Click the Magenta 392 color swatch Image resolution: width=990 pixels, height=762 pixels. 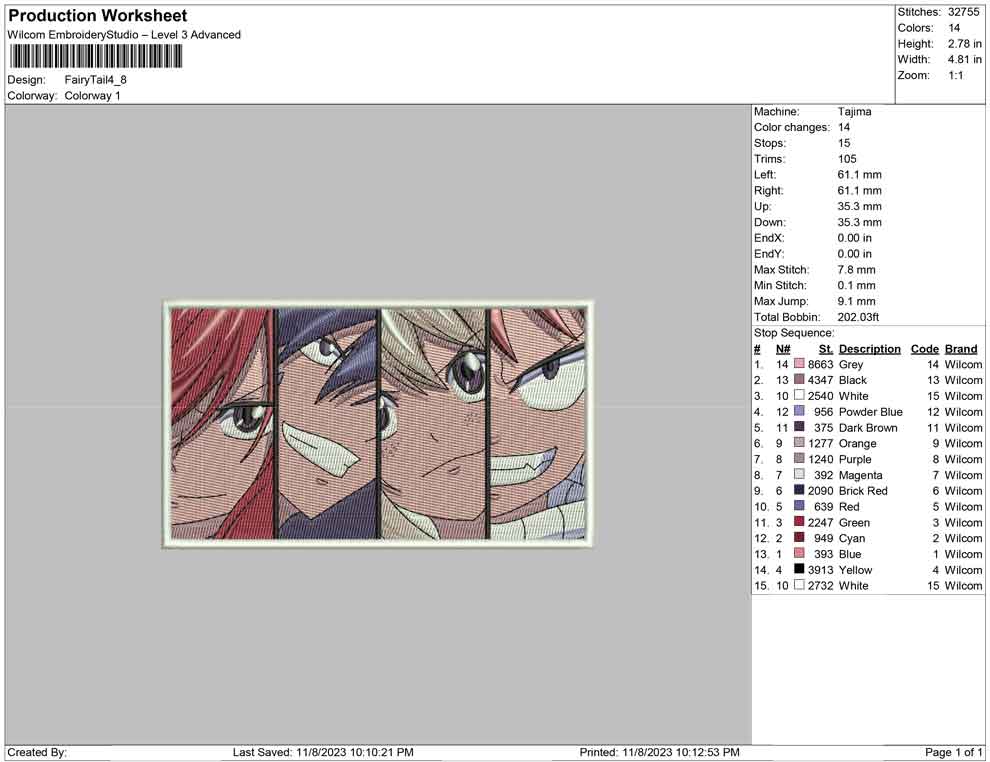point(799,474)
